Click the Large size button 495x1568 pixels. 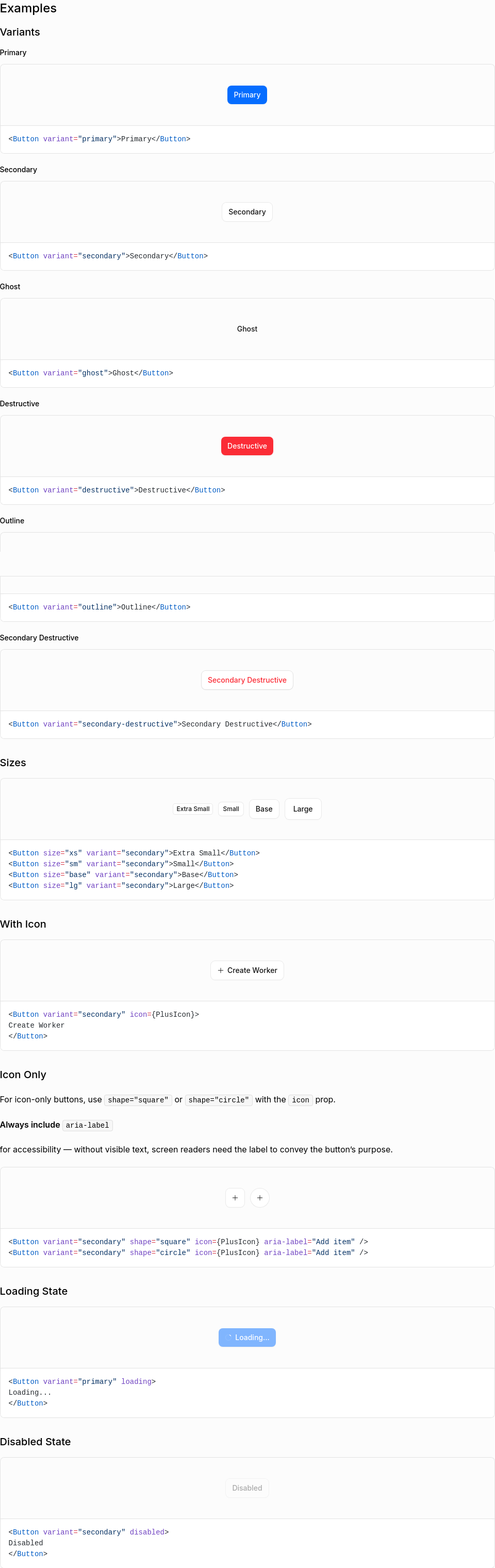303,809
